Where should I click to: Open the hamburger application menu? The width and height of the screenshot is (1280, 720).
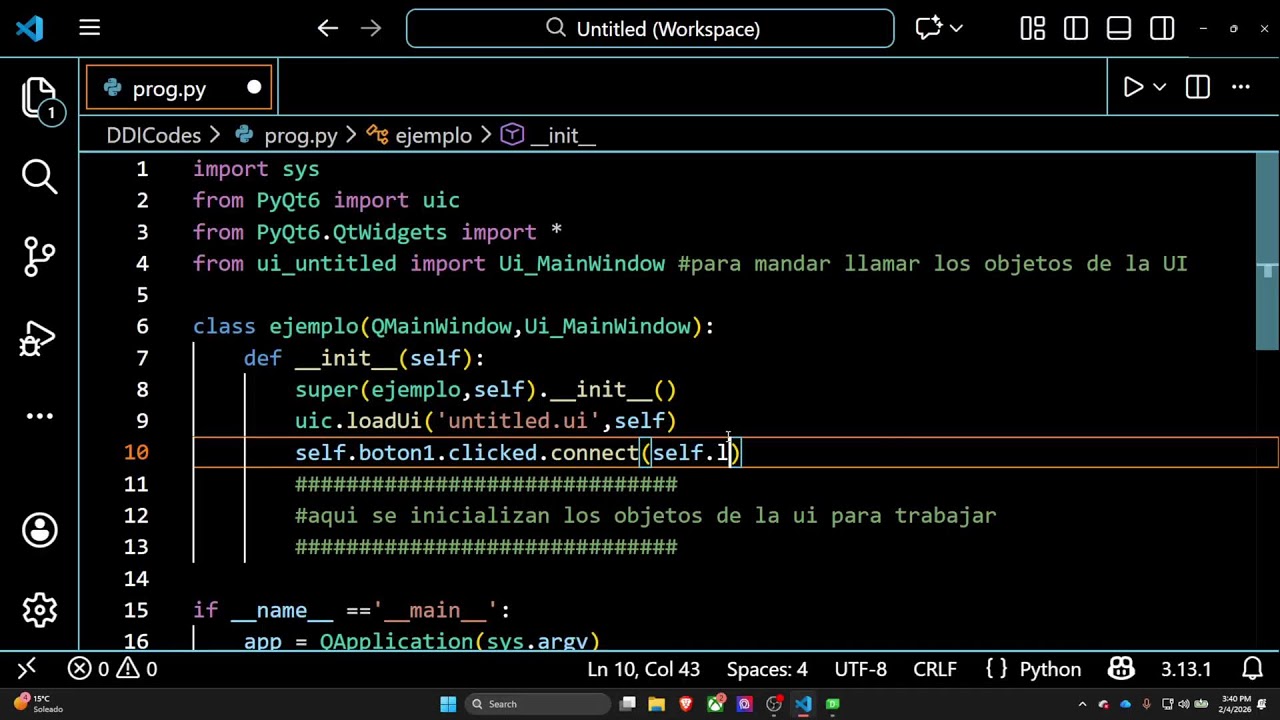[x=90, y=29]
